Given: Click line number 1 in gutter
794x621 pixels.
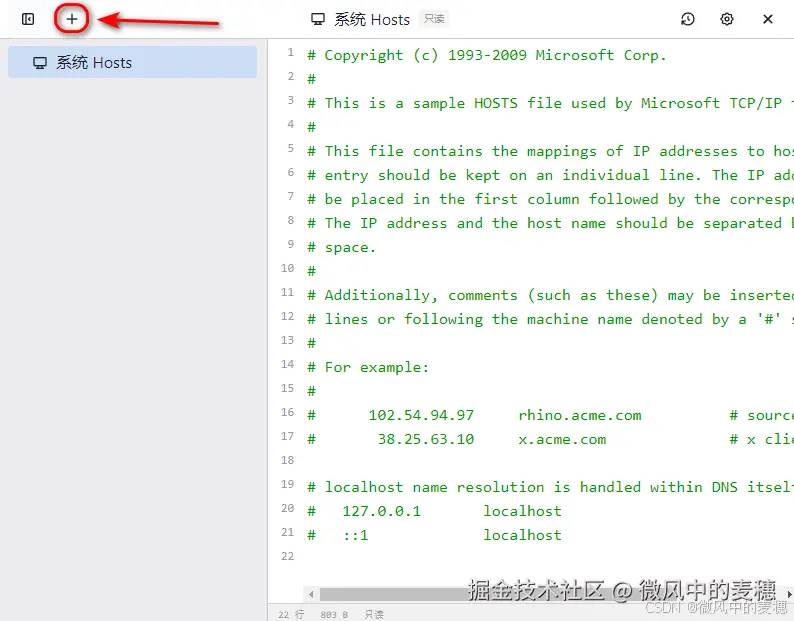Looking at the screenshot, I should click(x=290, y=52).
